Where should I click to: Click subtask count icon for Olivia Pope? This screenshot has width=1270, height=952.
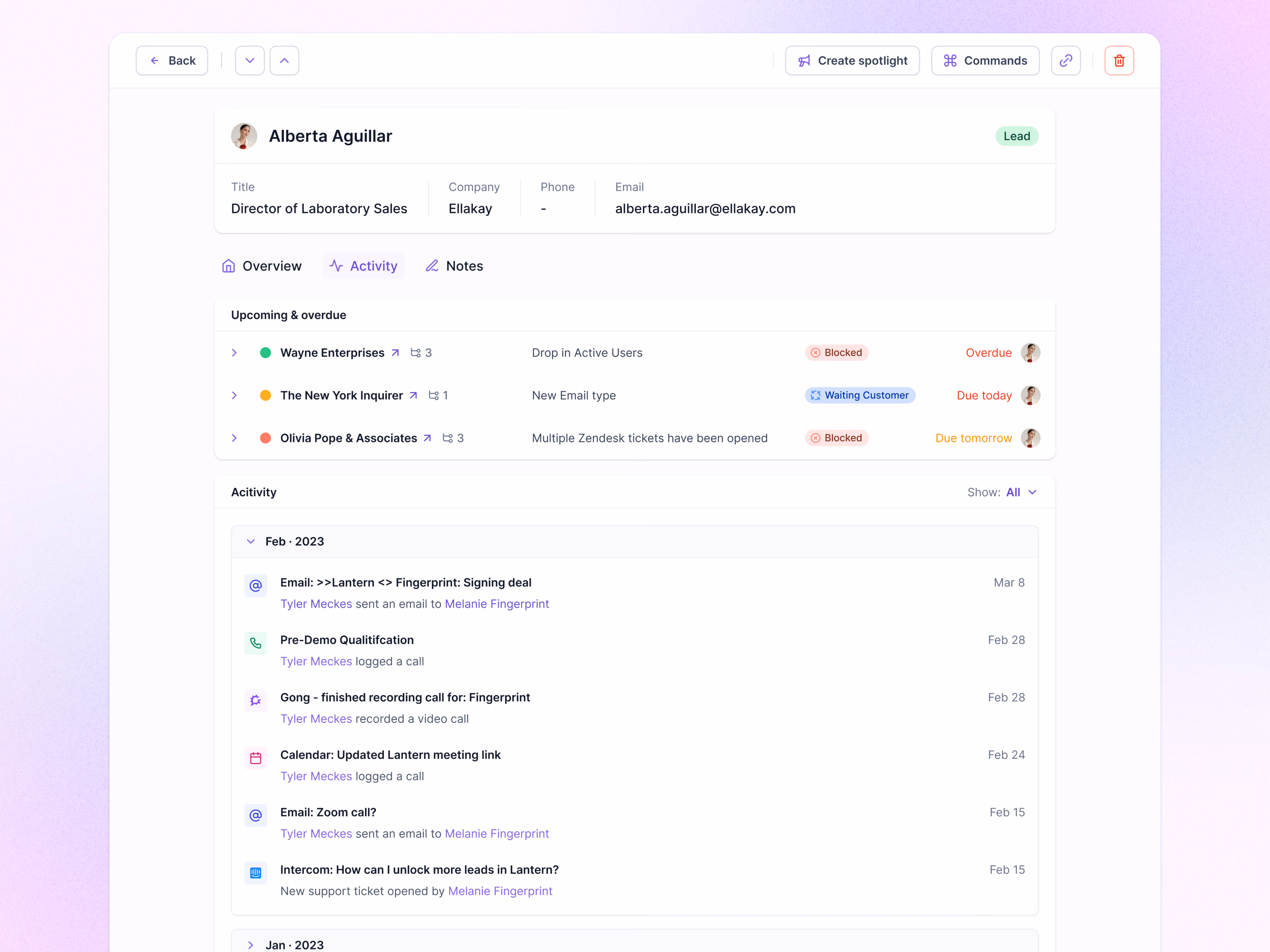point(448,438)
